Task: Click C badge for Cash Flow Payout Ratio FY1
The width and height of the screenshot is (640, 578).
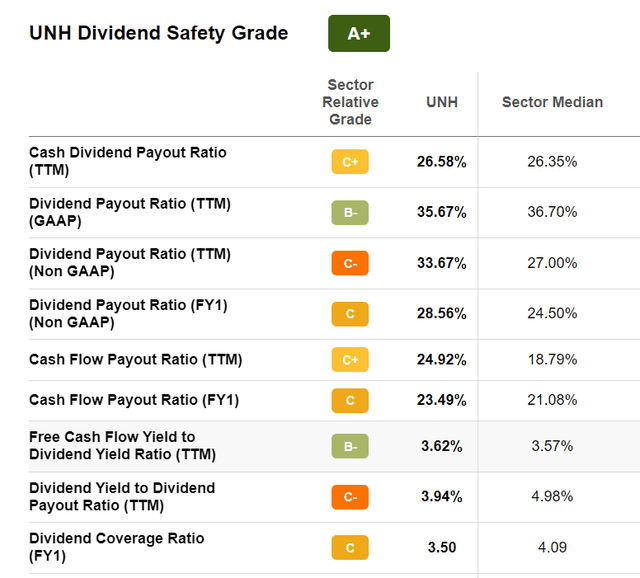Action: tap(350, 401)
